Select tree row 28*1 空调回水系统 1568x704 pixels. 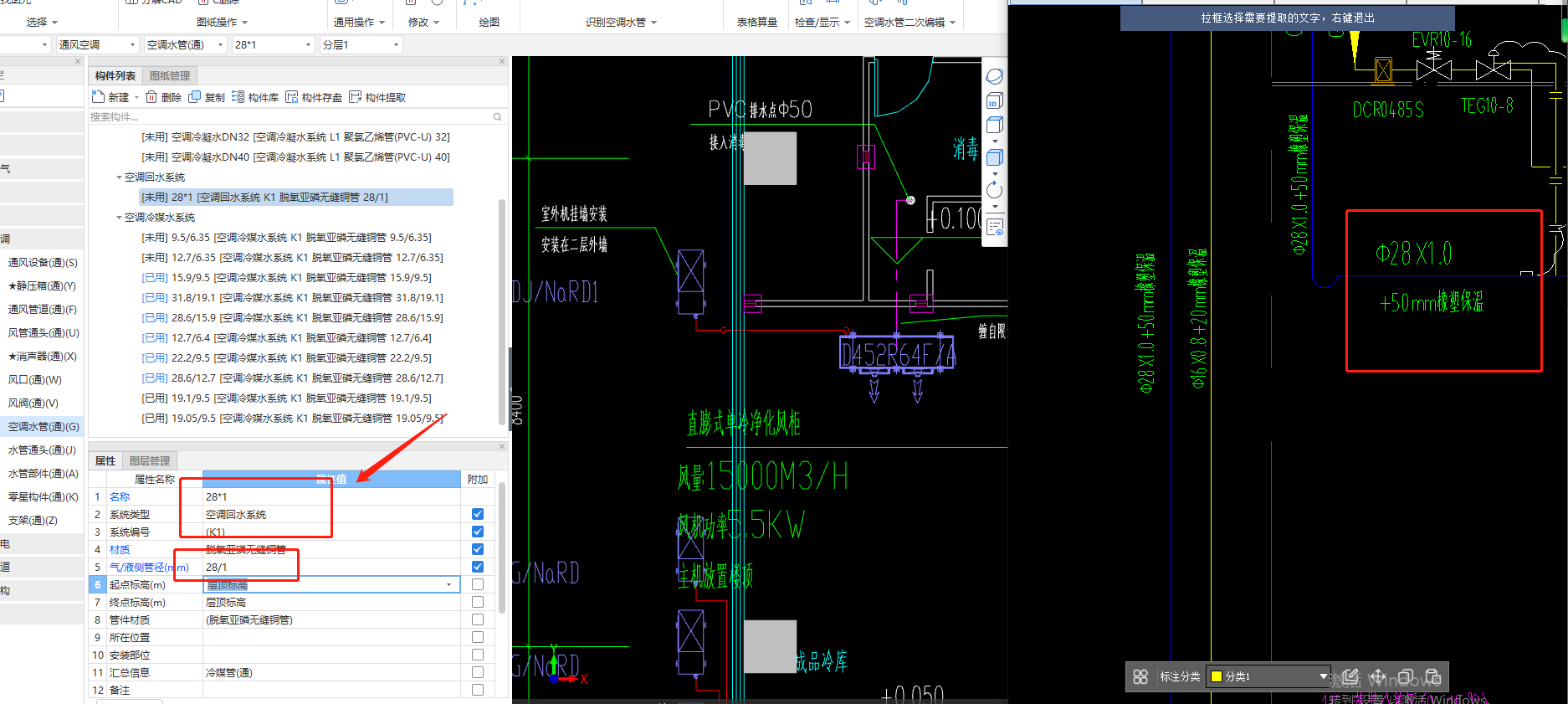pos(296,198)
